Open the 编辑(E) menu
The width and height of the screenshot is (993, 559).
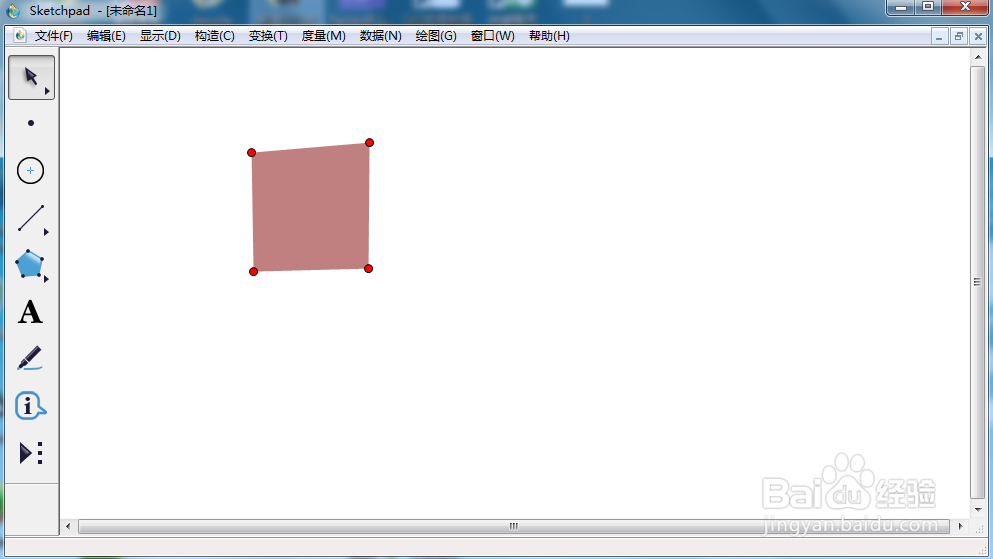(106, 36)
